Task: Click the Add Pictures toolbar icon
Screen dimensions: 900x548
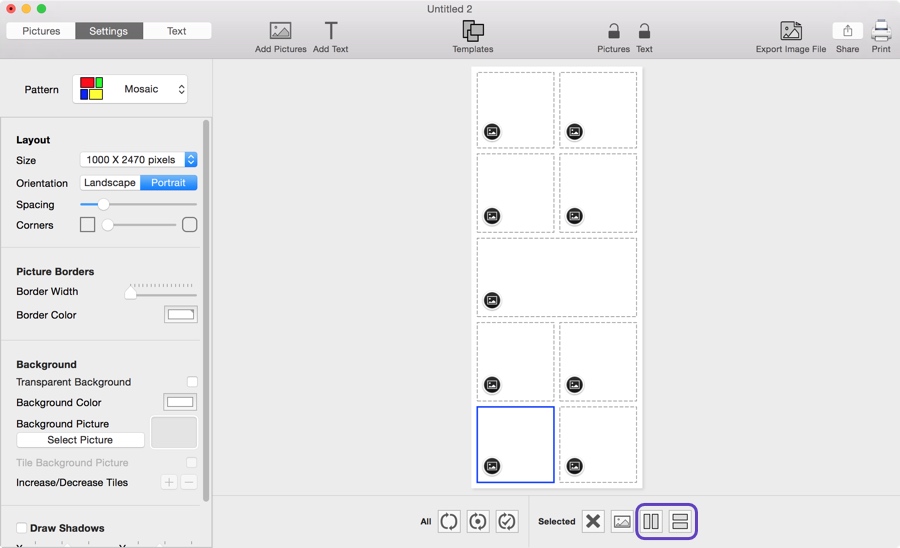Action: pyautogui.click(x=280, y=31)
